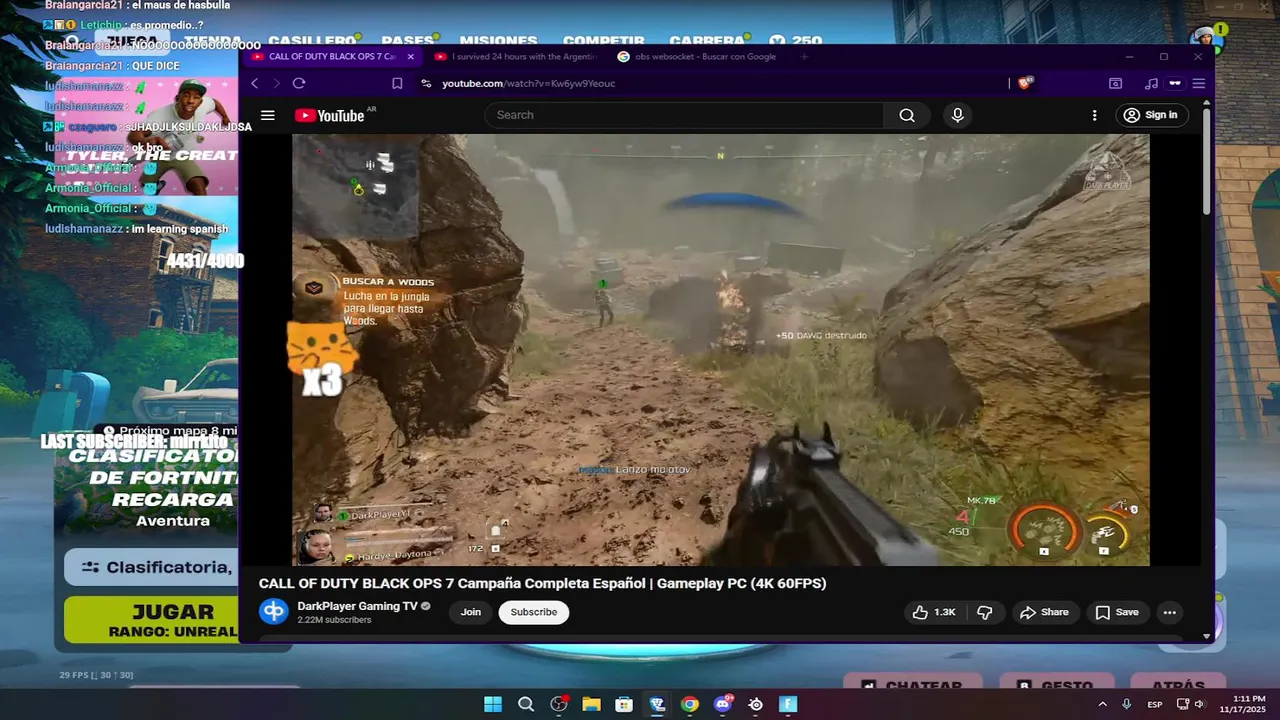
Task: Switch to Fortnite via taskbar icon
Action: pos(788,704)
